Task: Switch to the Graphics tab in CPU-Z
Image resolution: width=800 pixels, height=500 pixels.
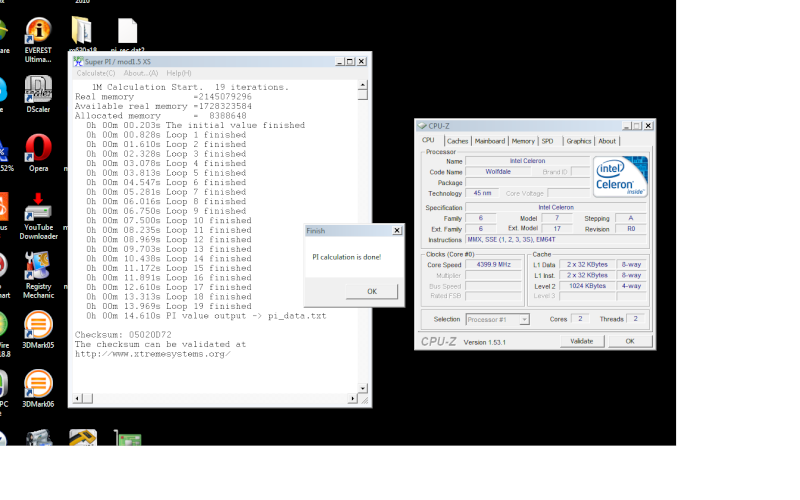Action: (579, 141)
